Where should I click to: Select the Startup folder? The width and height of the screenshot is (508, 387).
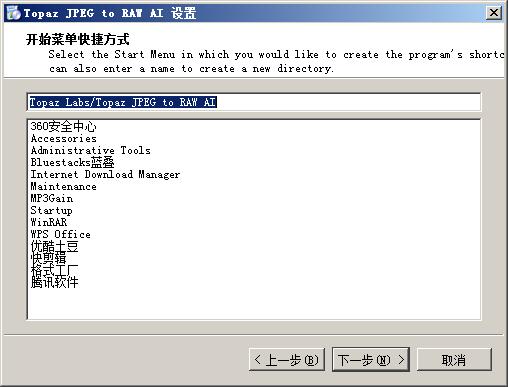(51, 210)
